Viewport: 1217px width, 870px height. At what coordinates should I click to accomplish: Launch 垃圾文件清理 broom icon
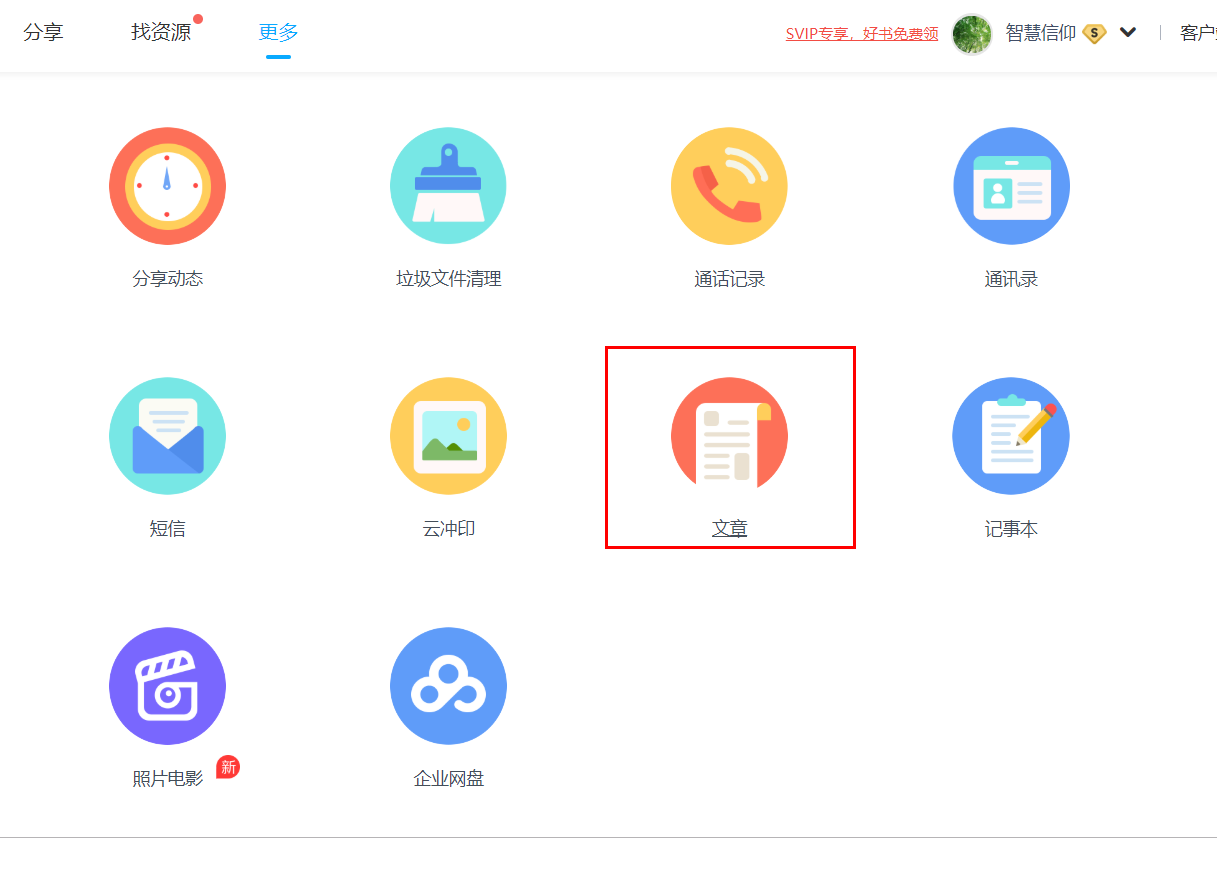point(448,186)
